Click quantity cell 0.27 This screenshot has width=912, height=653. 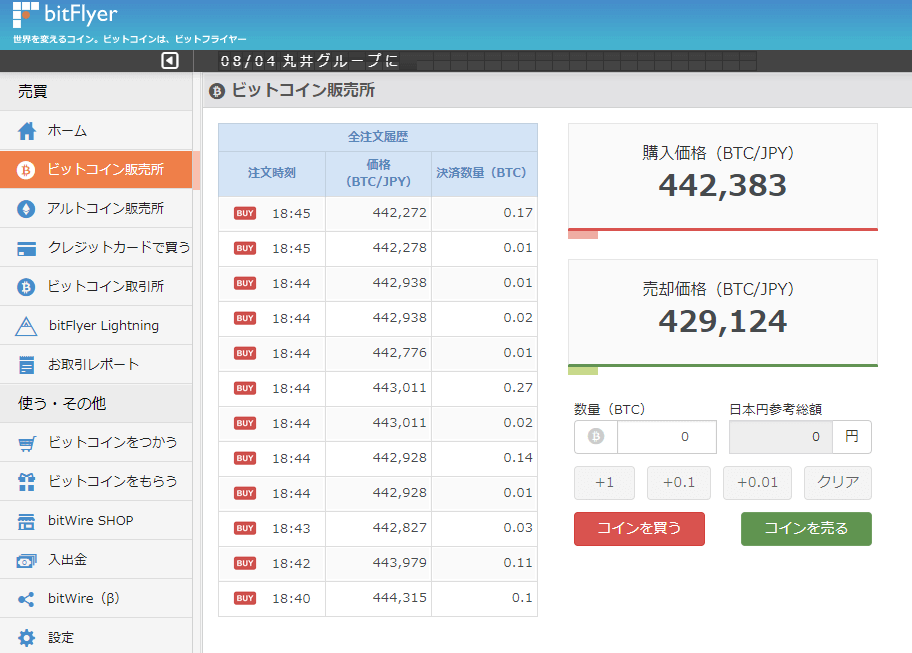484,388
